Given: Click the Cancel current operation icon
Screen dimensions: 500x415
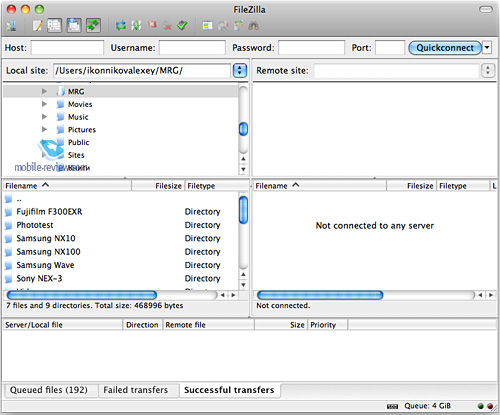Looking at the screenshot, I should [x=152, y=25].
